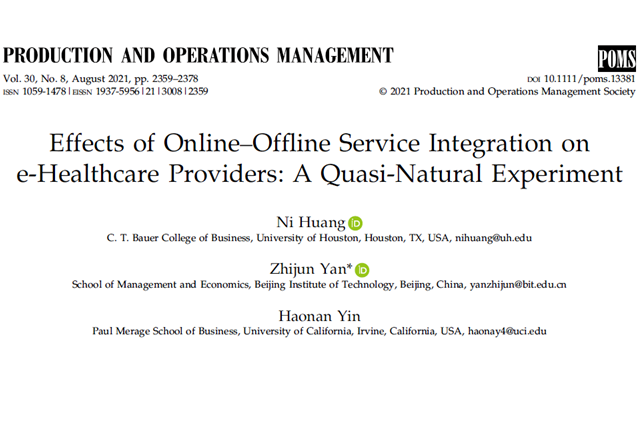The image size is (640, 428).
Task: Click the POMS logo
Action: pyautogui.click(x=615, y=57)
